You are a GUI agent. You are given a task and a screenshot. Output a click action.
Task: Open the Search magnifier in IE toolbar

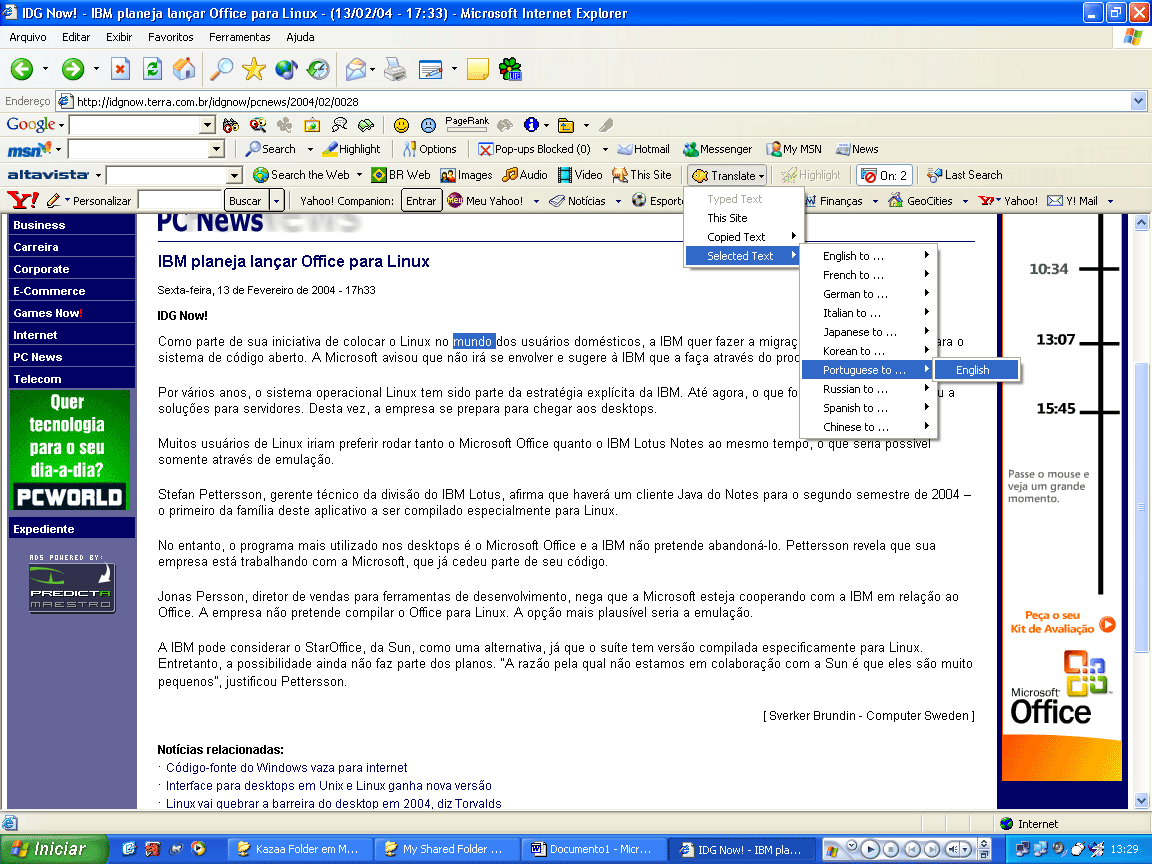[x=221, y=69]
